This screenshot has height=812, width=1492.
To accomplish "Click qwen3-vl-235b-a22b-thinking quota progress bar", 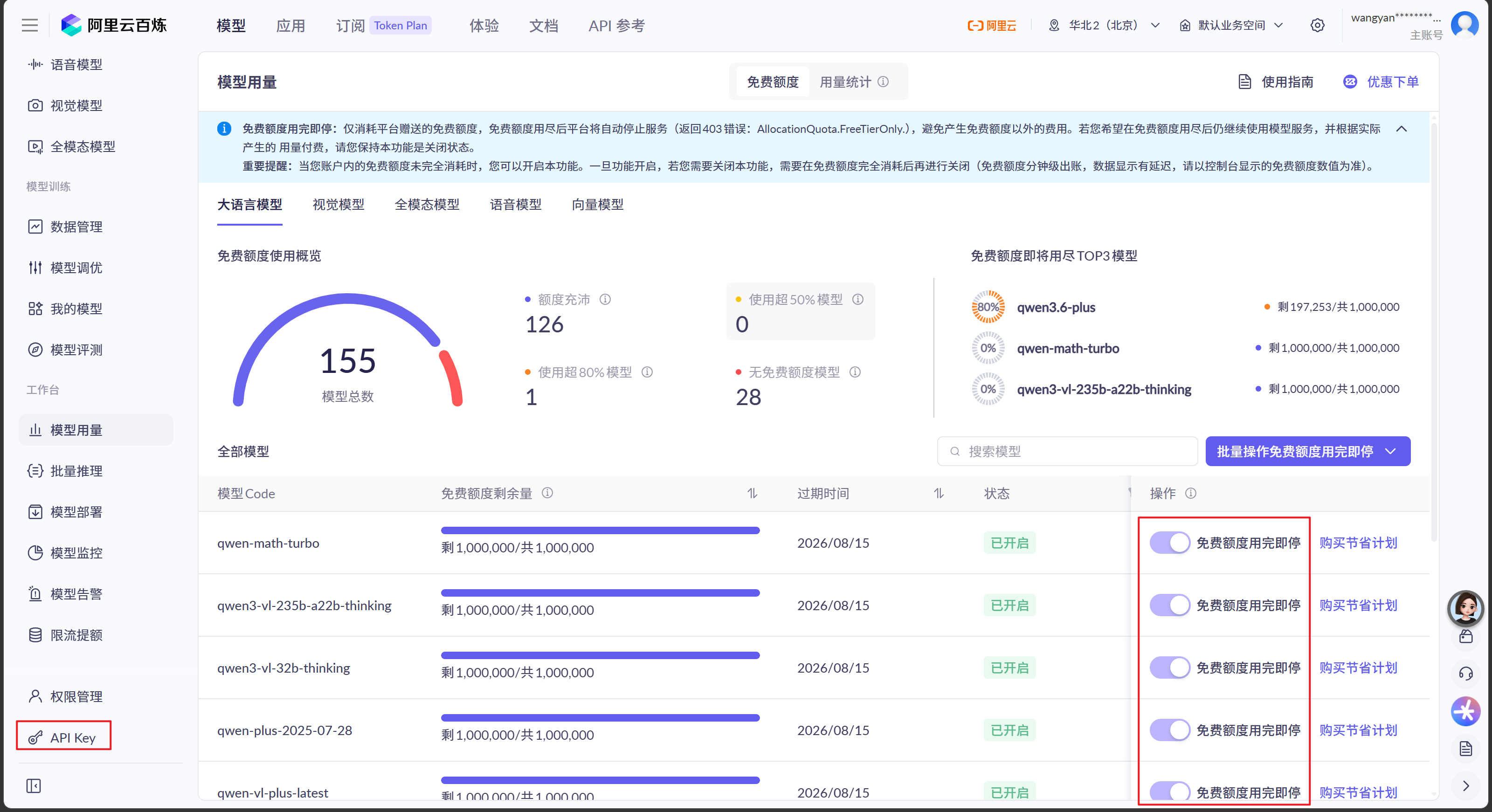I will (x=600, y=593).
